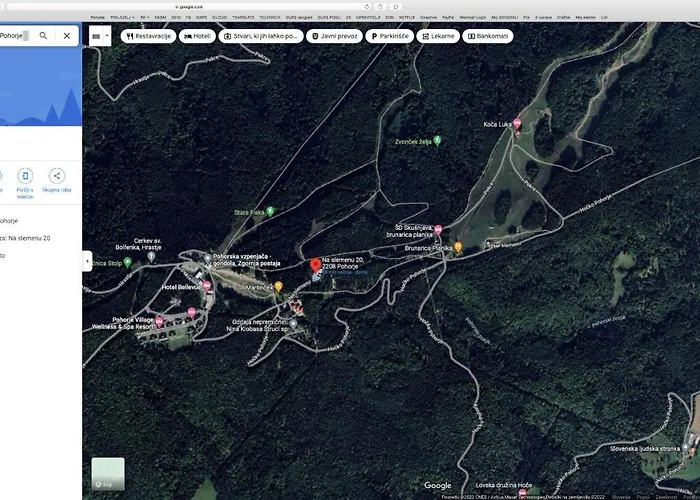Click the search magnifier icon

coord(43,35)
